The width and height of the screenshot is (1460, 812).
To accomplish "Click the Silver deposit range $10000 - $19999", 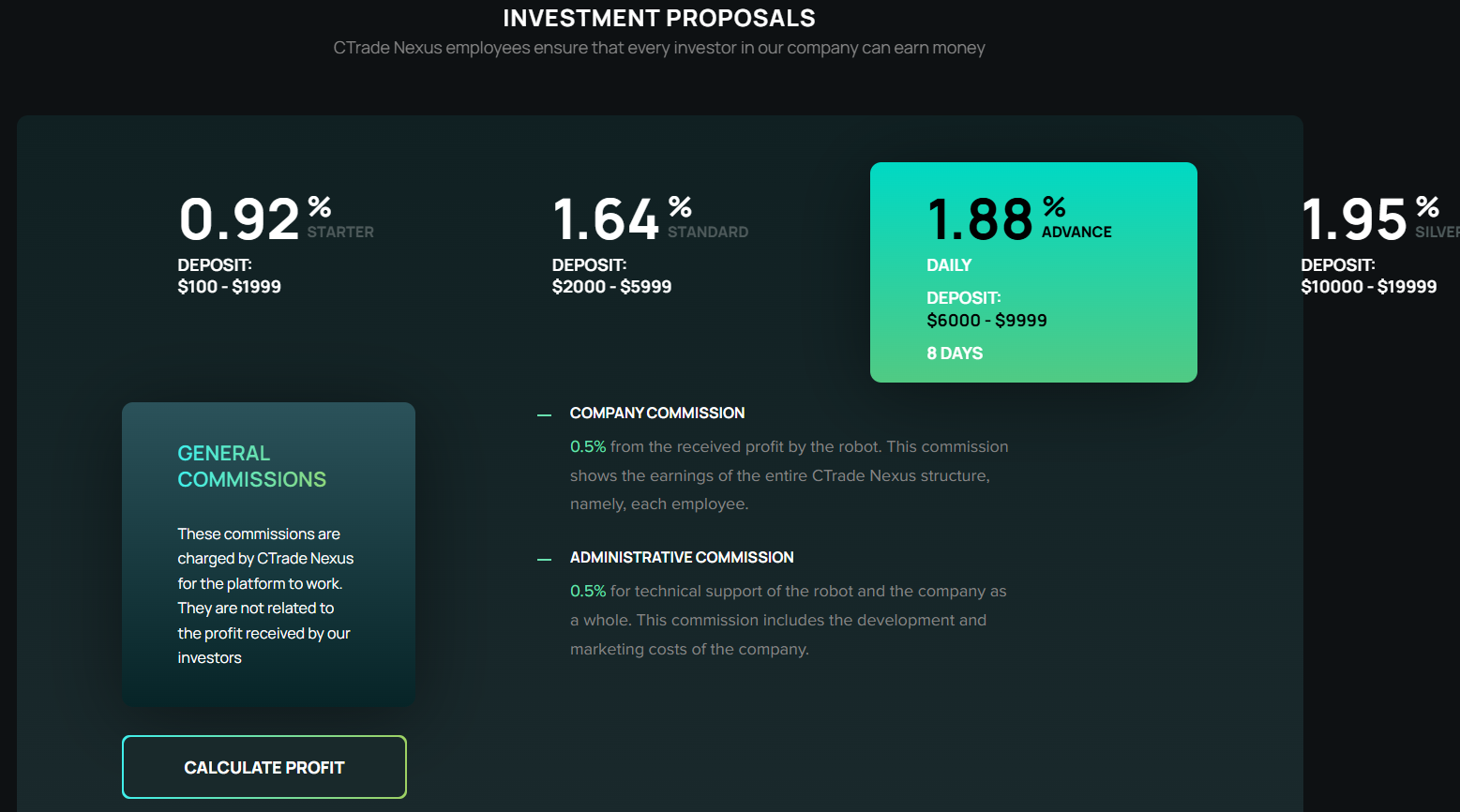I will (1368, 287).
